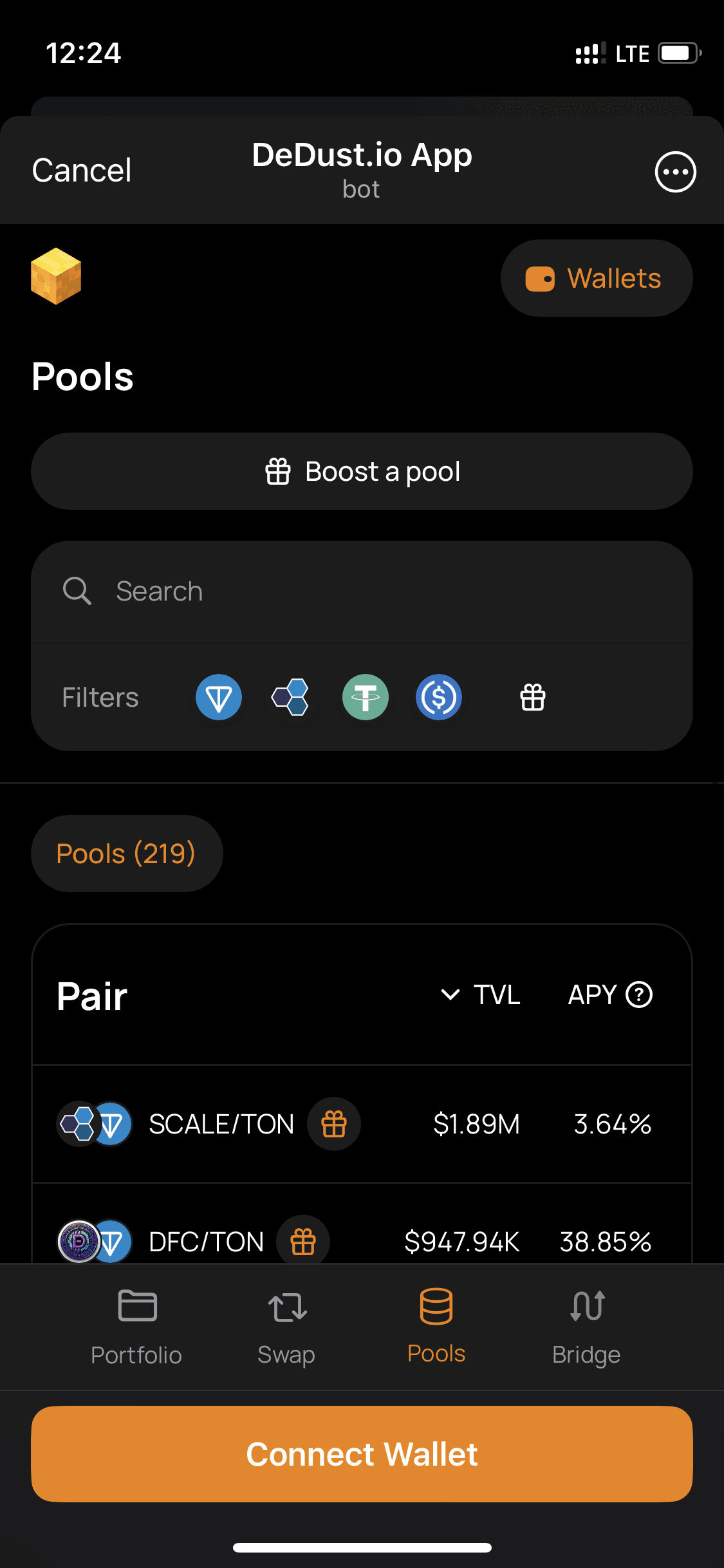Click the APY help question mark
Viewport: 724px width, 1568px height.
click(640, 994)
